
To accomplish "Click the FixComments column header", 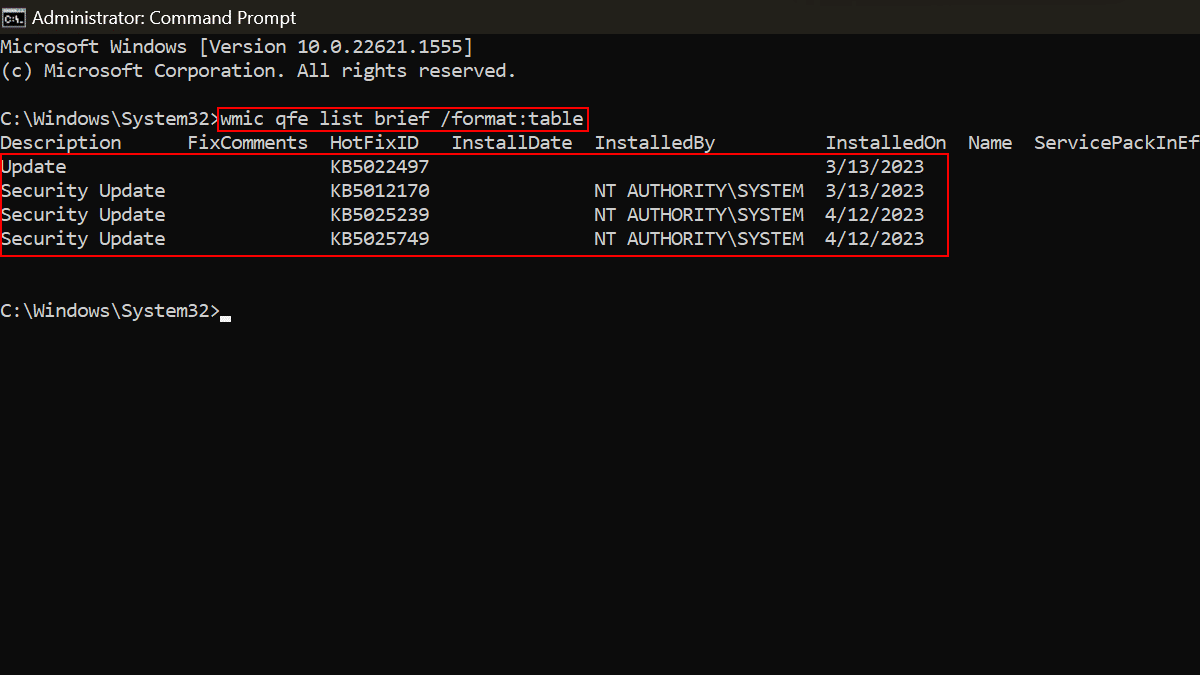I will point(248,143).
